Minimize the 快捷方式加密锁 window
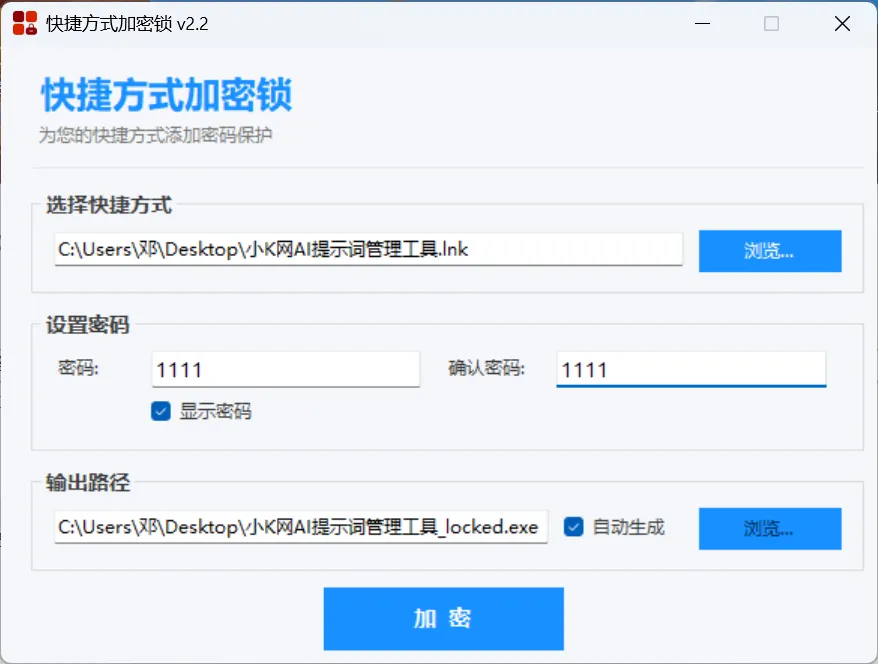 coord(702,24)
